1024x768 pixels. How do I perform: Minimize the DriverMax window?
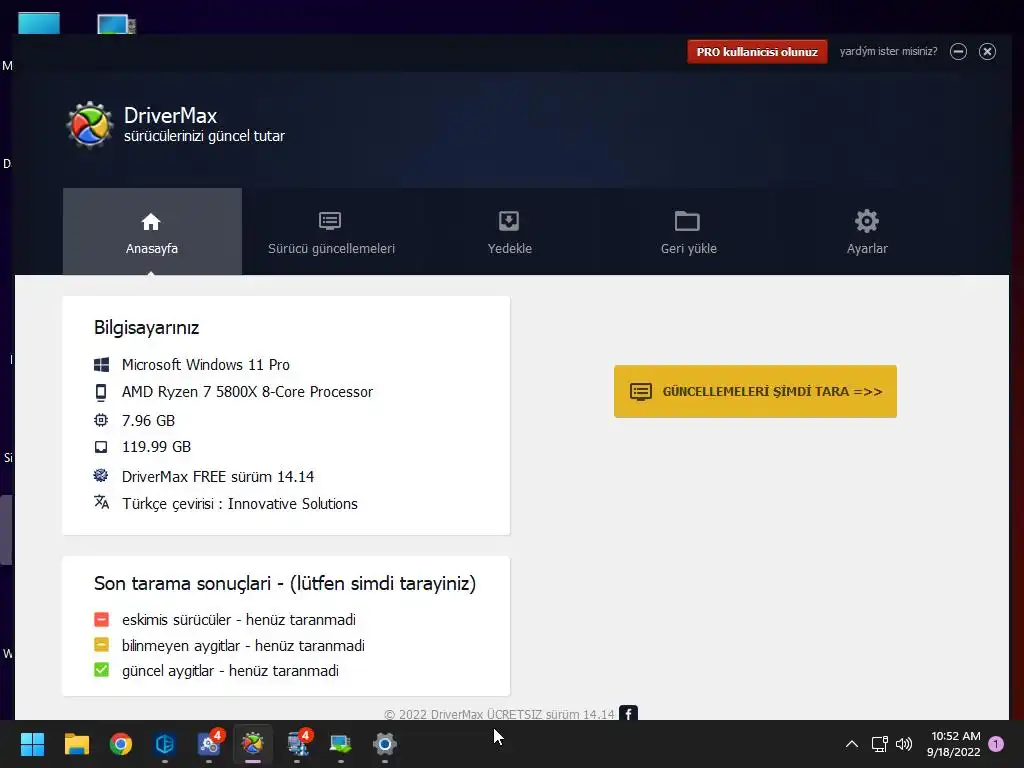(958, 52)
